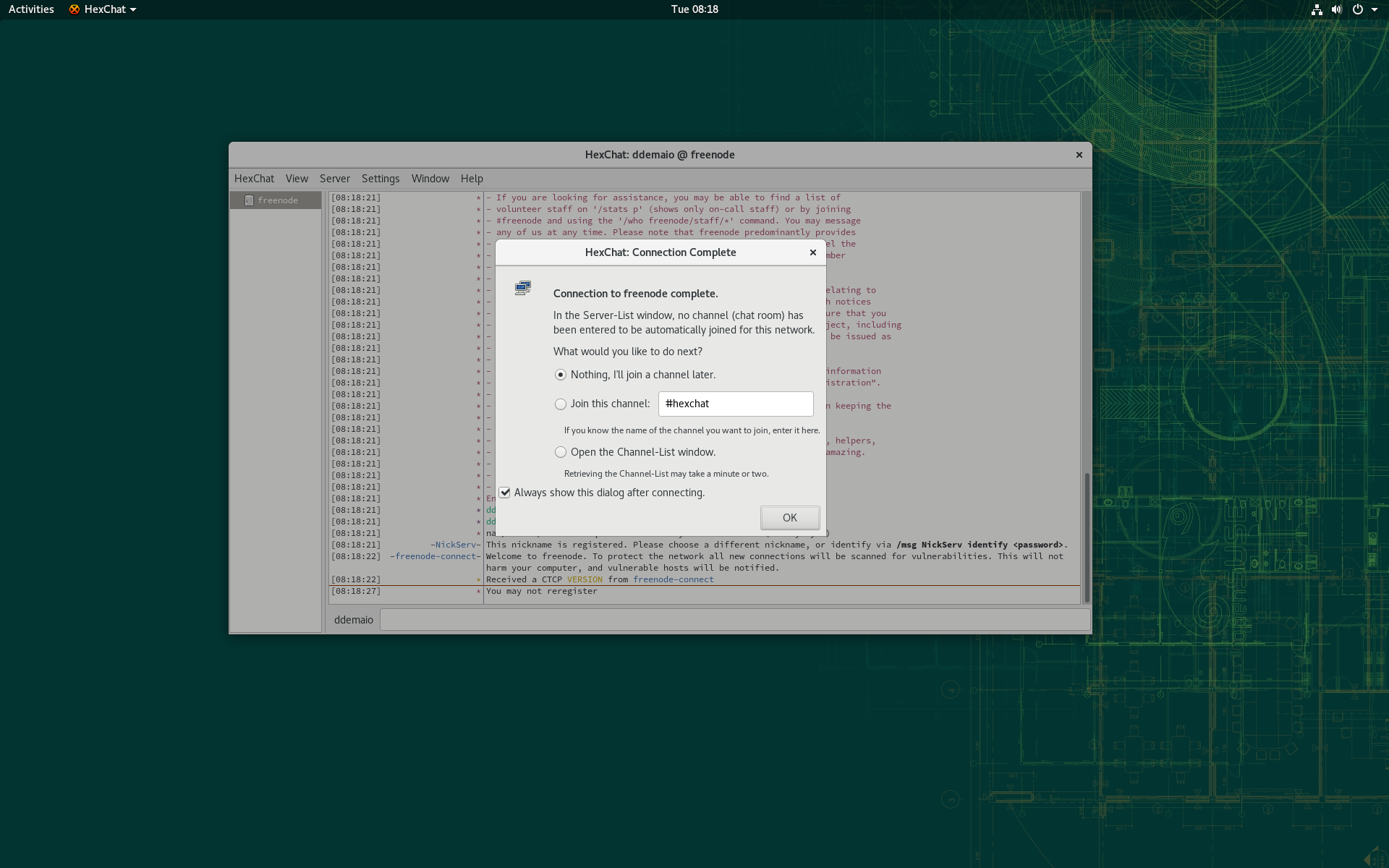Click the freenode server tab icon
The width and height of the screenshot is (1389, 868).
coord(249,200)
